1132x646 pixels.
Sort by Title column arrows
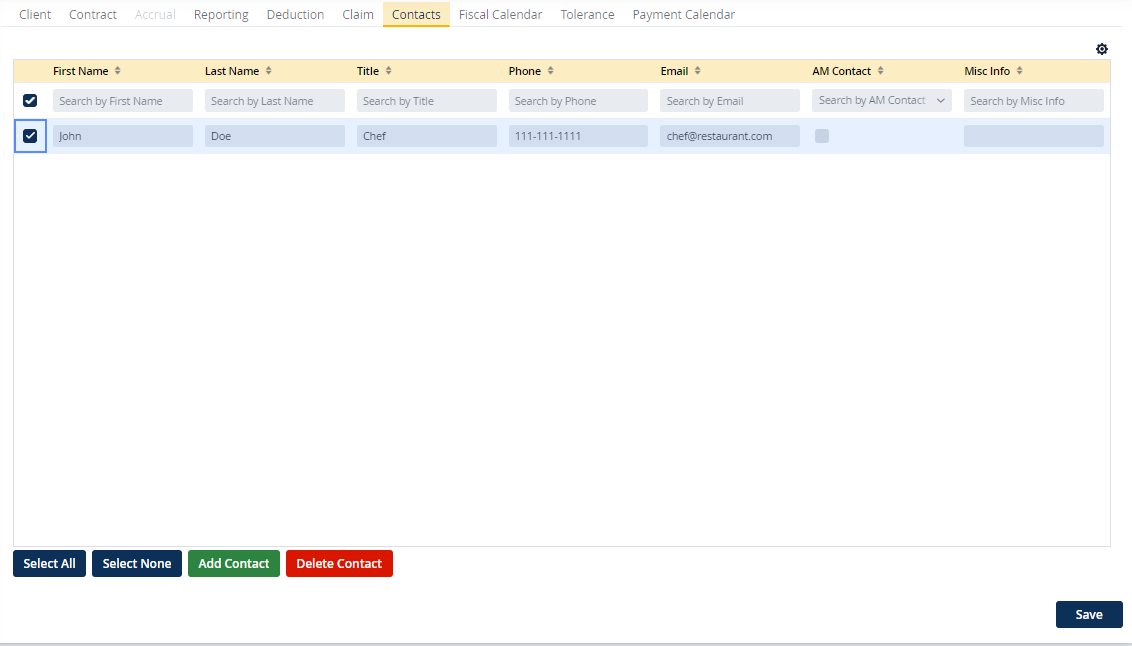[x=389, y=71]
